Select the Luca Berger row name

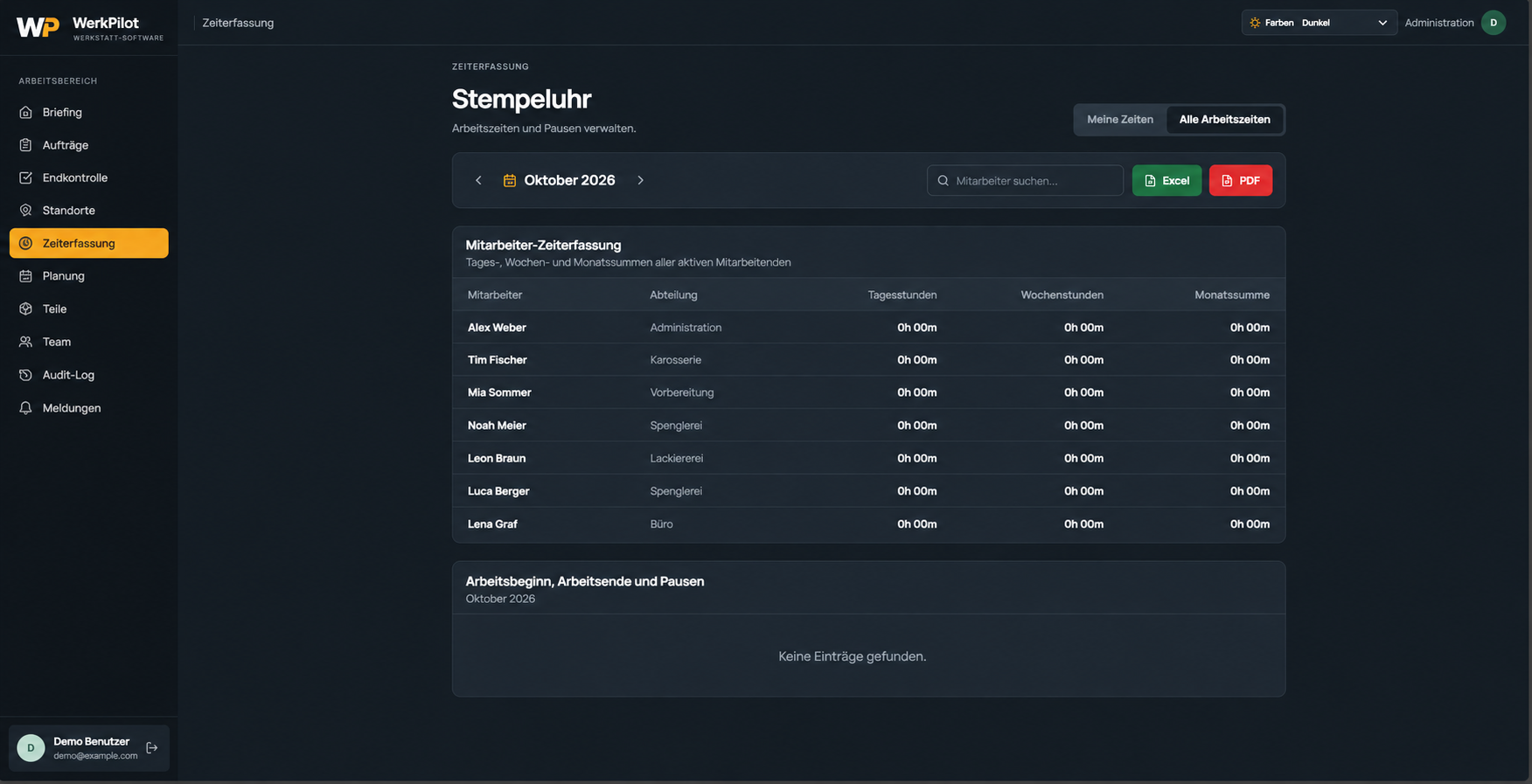click(x=498, y=491)
